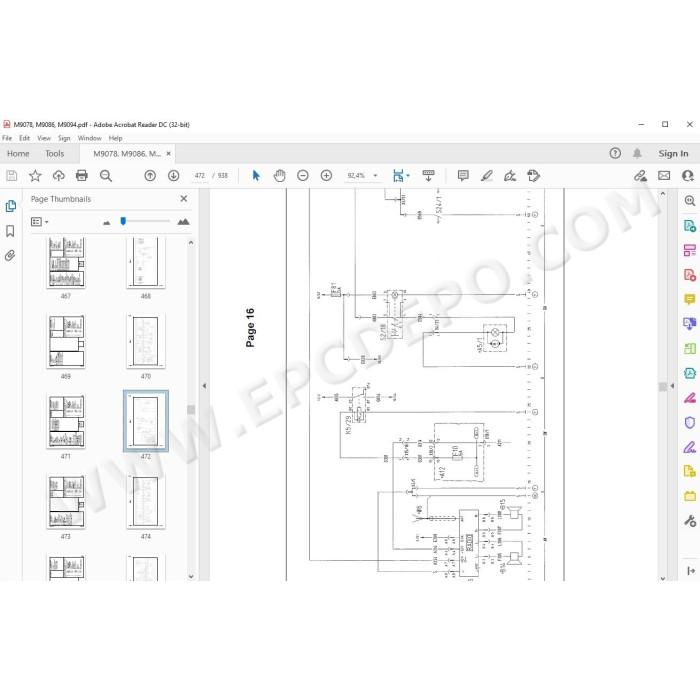The width and height of the screenshot is (700, 700).
Task: Open the Help menu
Action: pos(115,138)
